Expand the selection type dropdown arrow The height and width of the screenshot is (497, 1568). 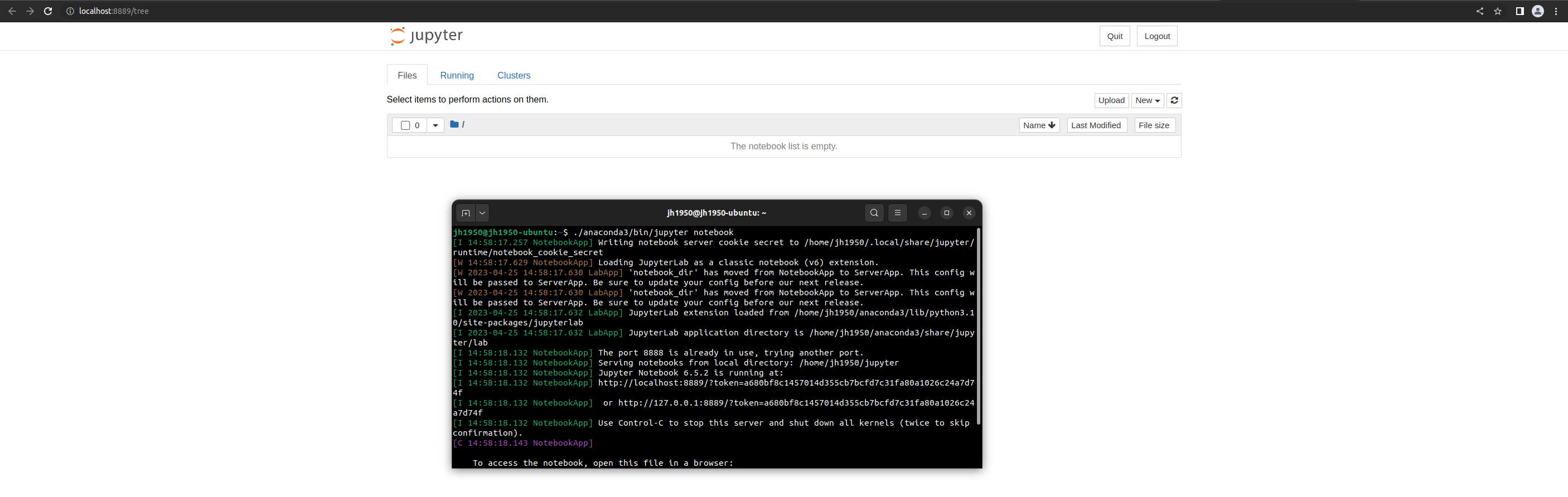[x=435, y=125]
